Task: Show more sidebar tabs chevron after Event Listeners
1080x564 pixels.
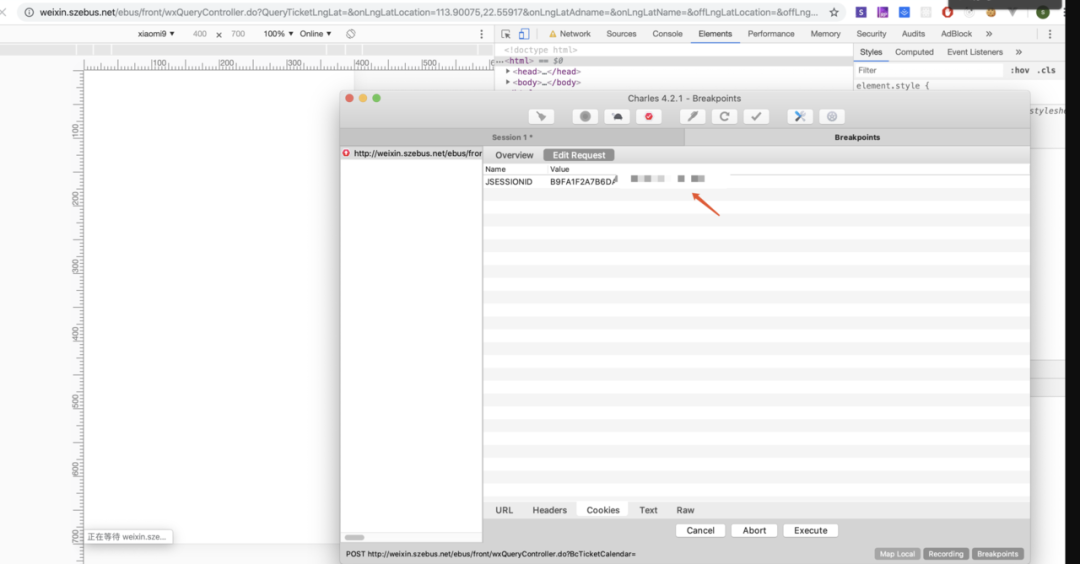Action: tap(1019, 52)
